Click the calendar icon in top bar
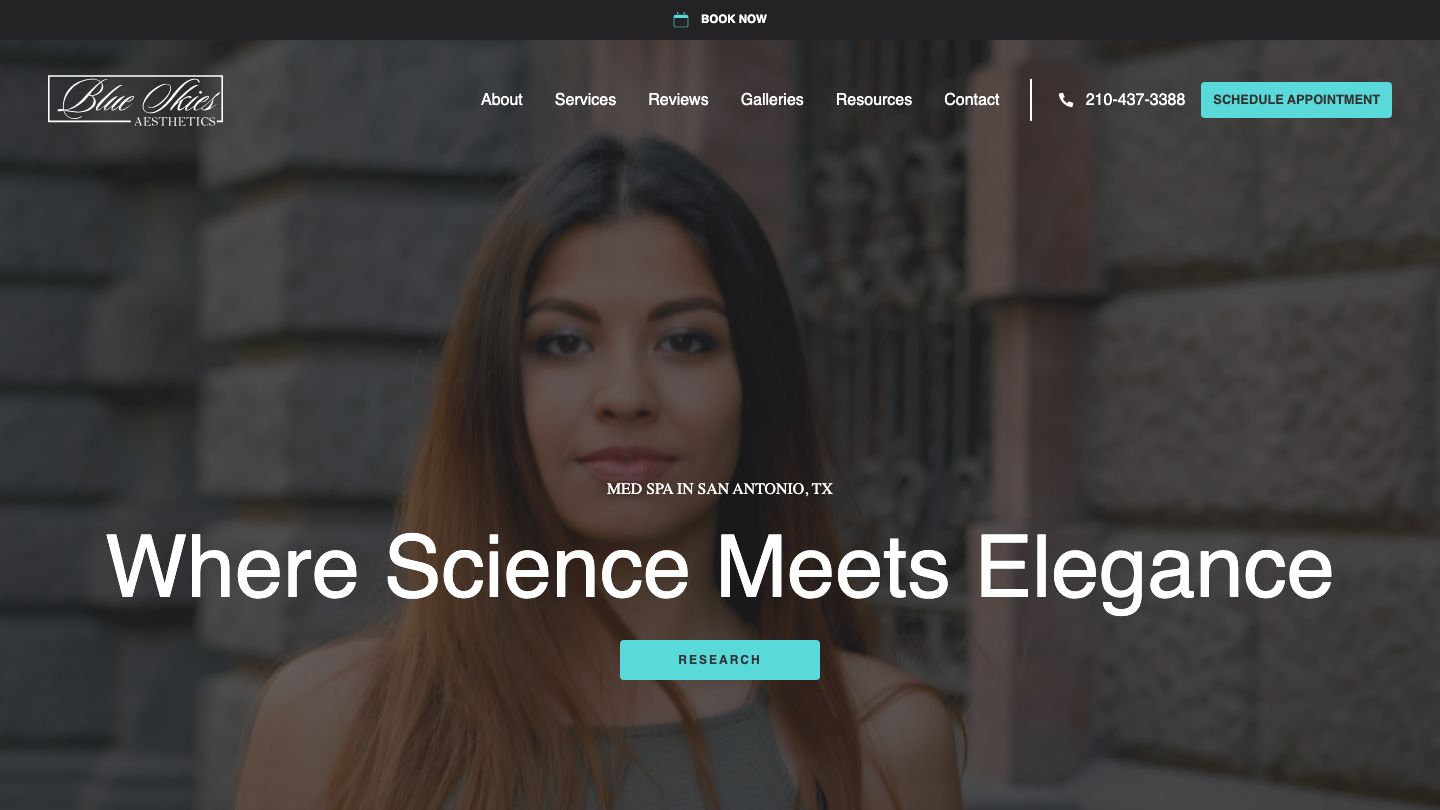The height and width of the screenshot is (810, 1440). (681, 20)
